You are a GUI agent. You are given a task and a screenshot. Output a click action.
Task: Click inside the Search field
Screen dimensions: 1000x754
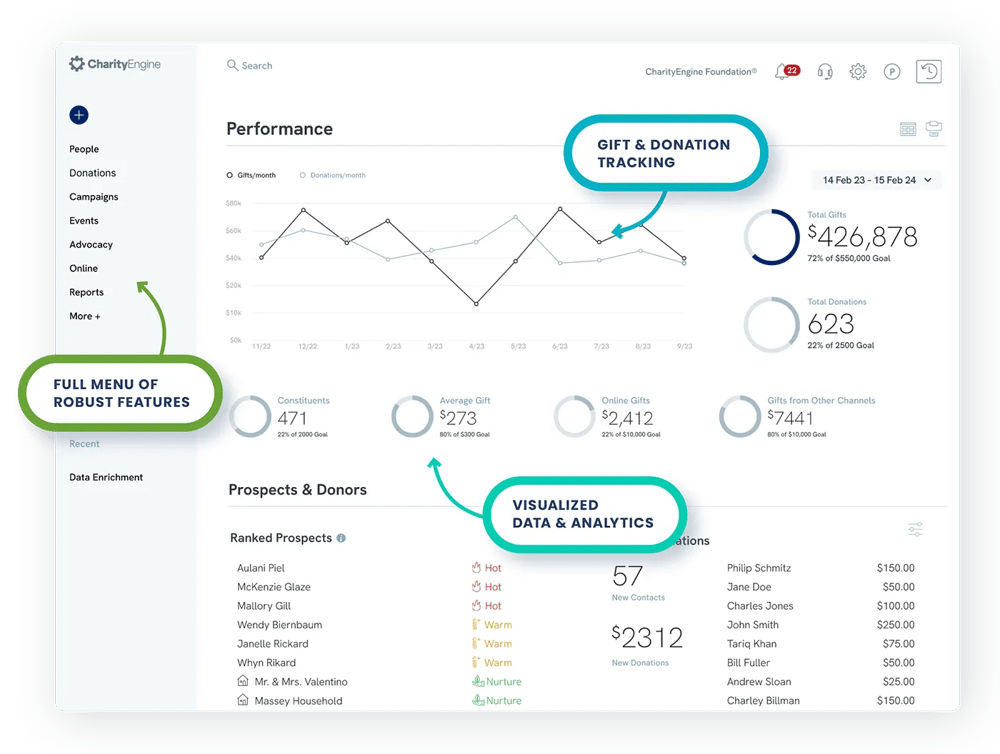click(256, 65)
